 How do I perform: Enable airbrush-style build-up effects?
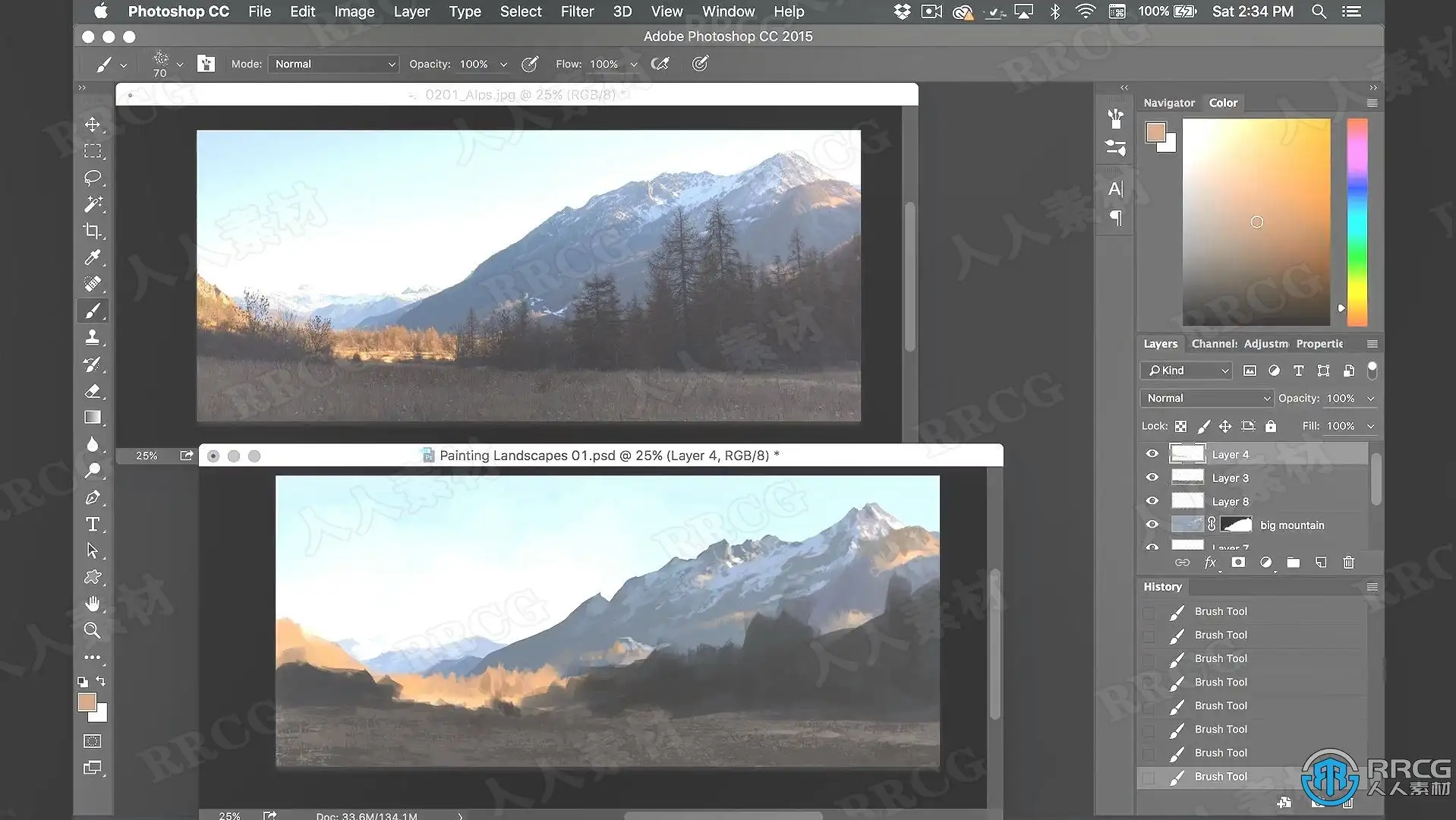tap(660, 64)
